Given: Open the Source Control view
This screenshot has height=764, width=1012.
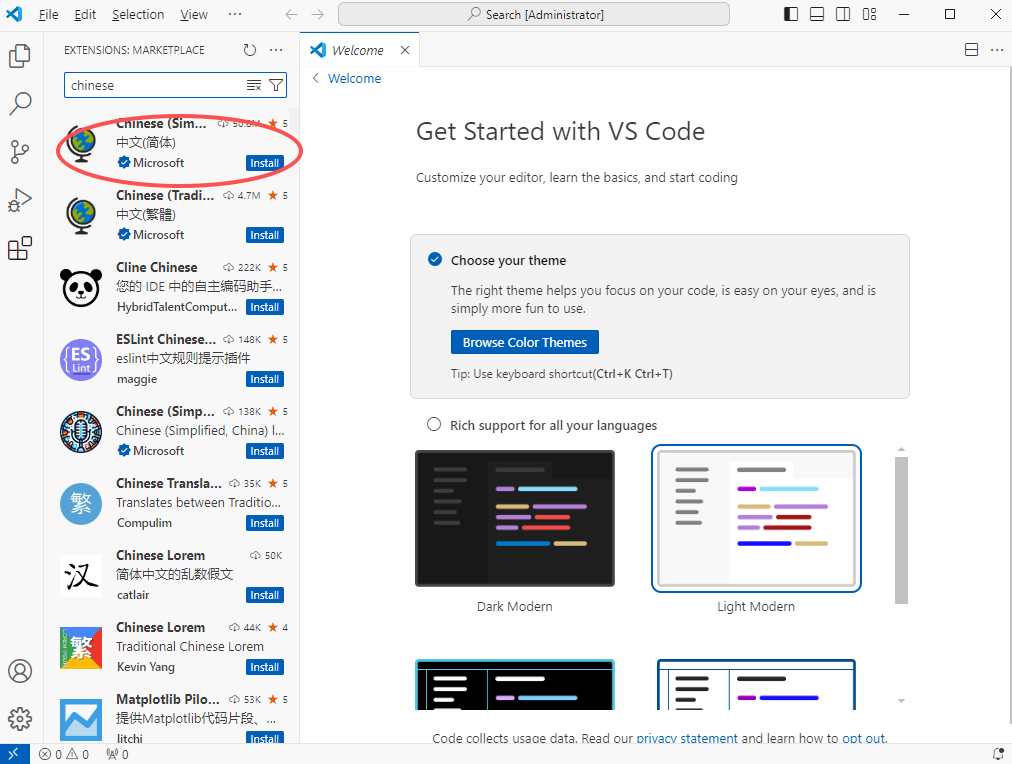Looking at the screenshot, I should (20, 152).
